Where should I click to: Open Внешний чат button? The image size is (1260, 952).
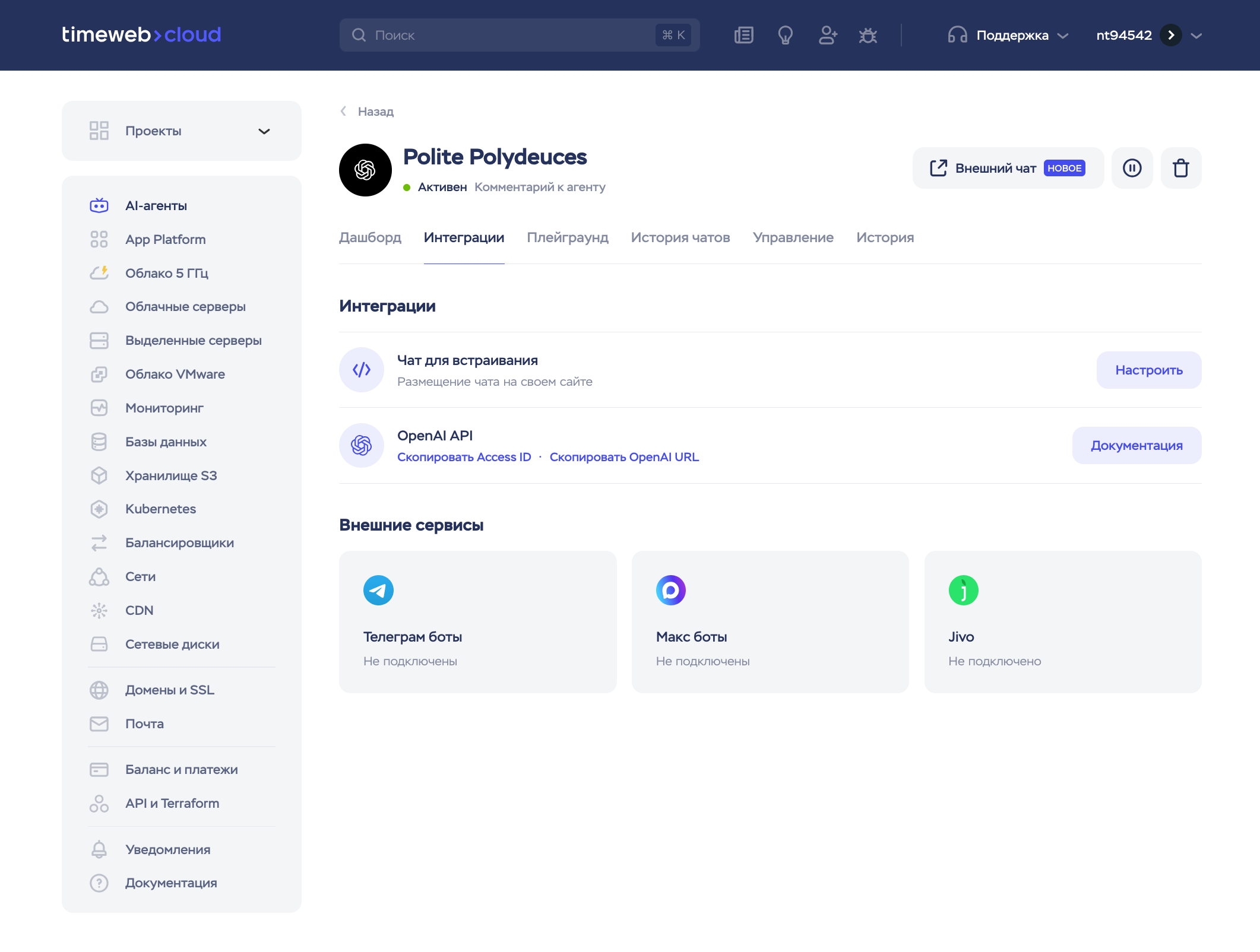1008,168
